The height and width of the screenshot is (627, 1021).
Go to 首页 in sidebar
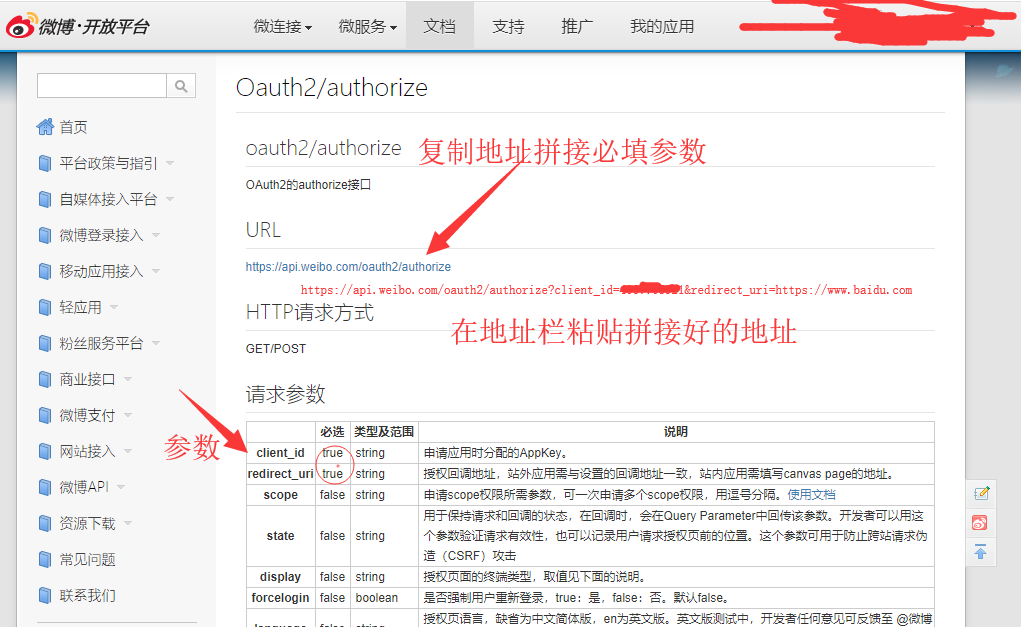[74, 127]
